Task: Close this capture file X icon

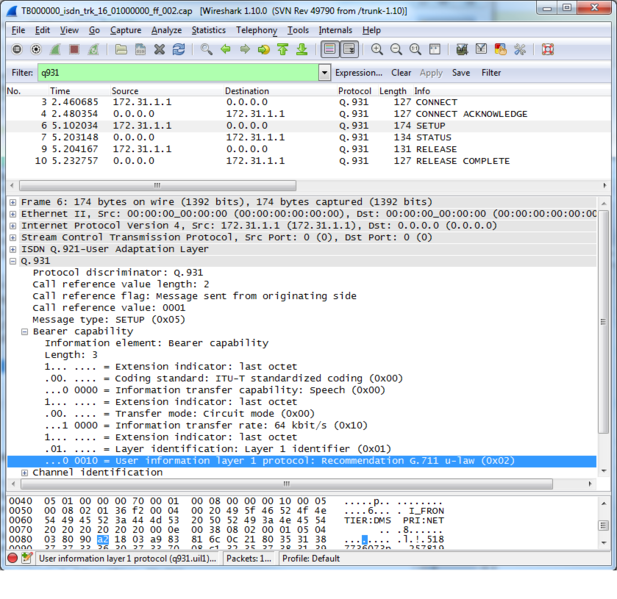Action: (x=159, y=50)
